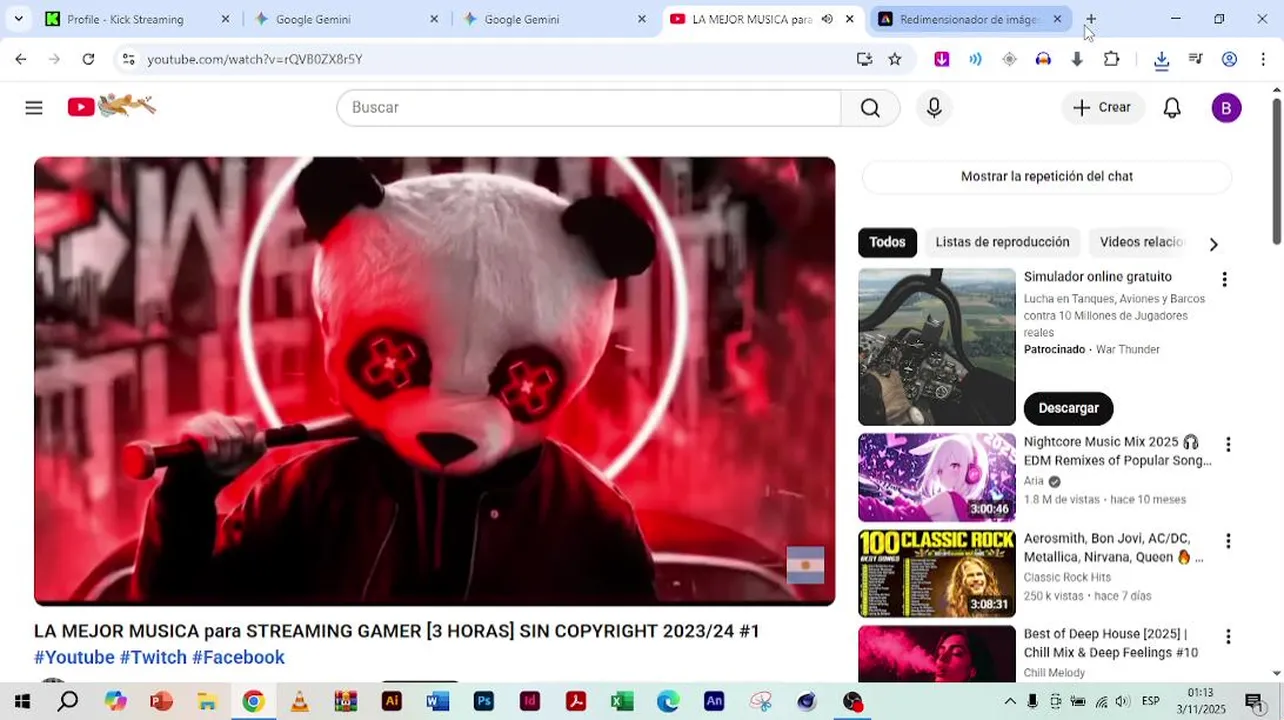Go back to previous page
Viewport: 1284px width, 720px height.
click(21, 59)
